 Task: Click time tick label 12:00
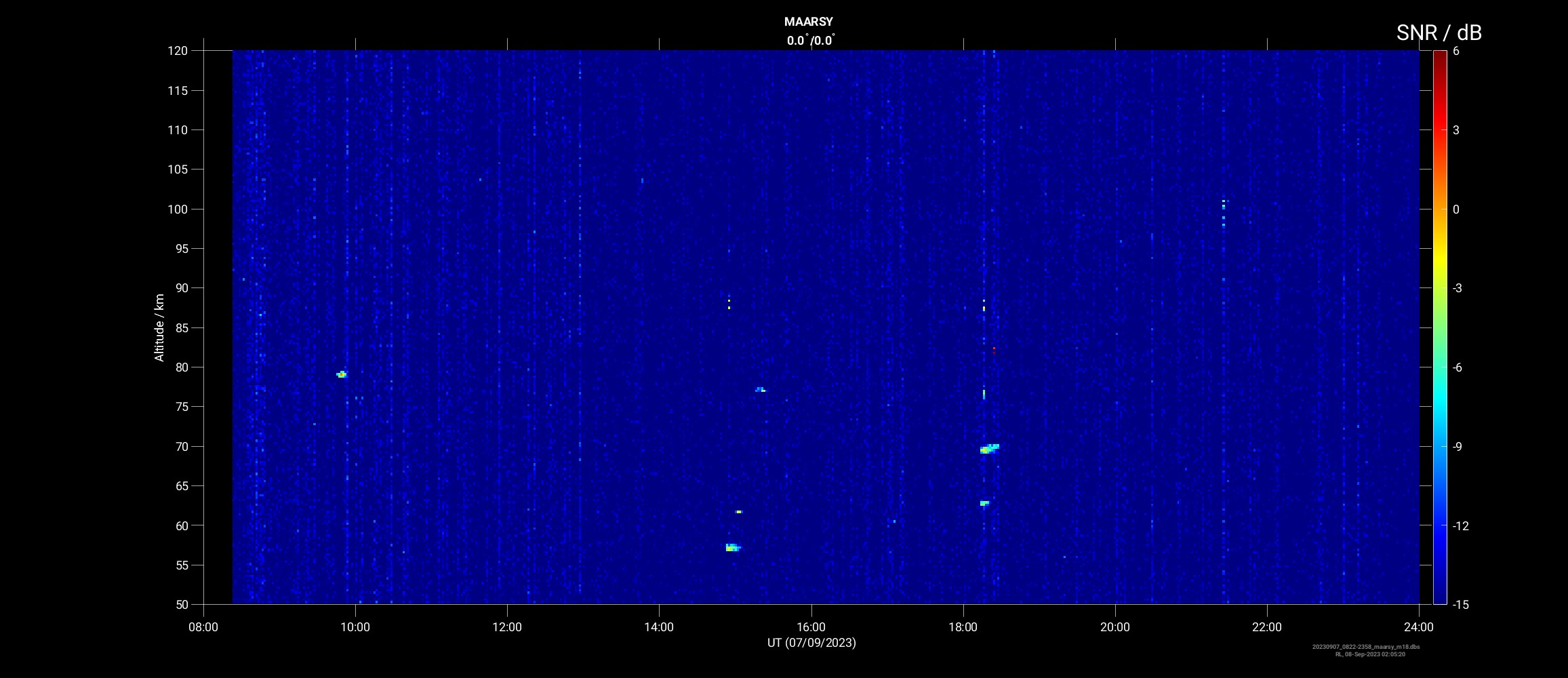[507, 627]
